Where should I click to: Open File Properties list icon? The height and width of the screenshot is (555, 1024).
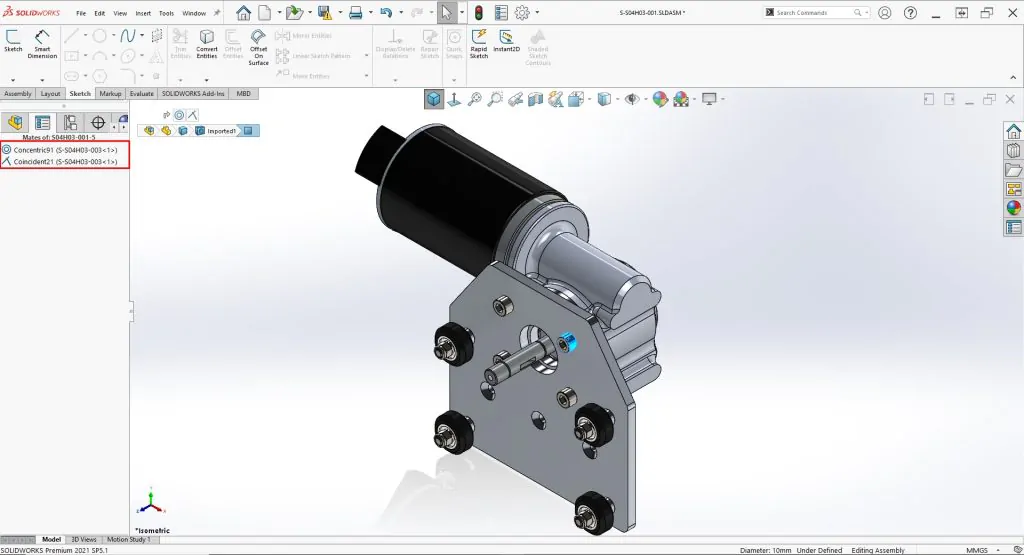(501, 12)
